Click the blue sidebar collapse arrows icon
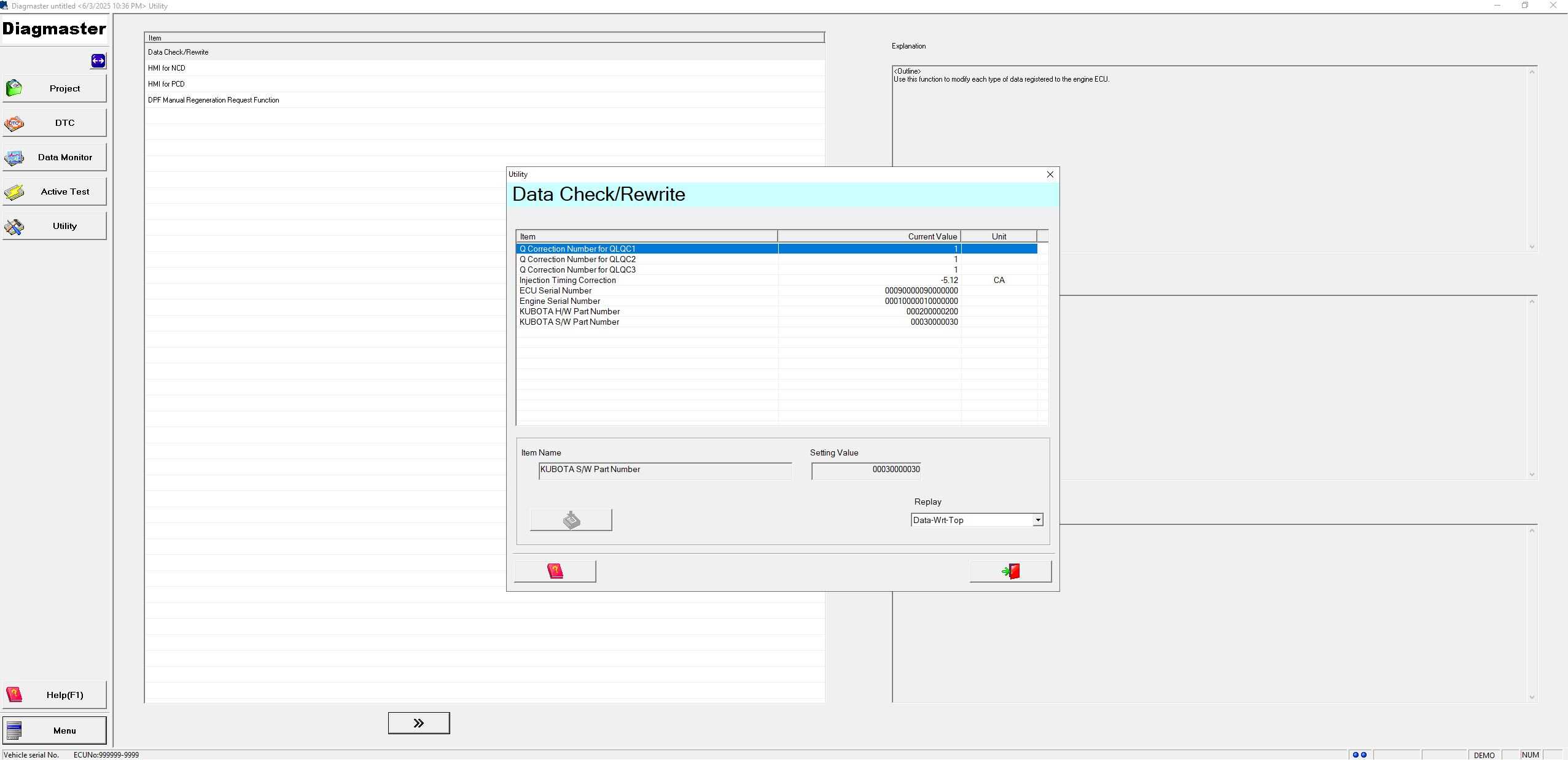Screen dimensions: 1568x760 point(98,61)
